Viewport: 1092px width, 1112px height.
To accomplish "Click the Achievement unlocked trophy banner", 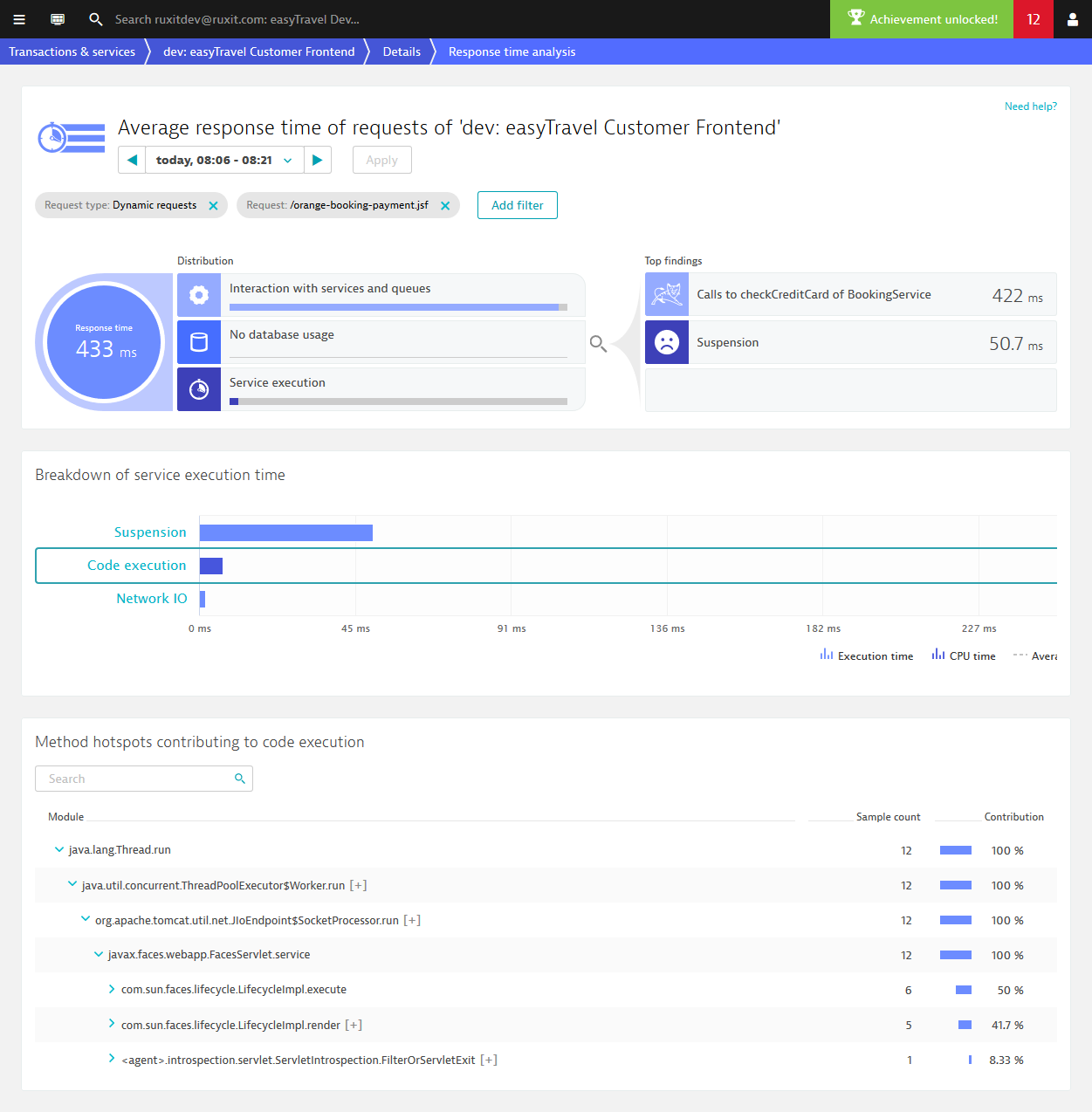I will 922,19.
